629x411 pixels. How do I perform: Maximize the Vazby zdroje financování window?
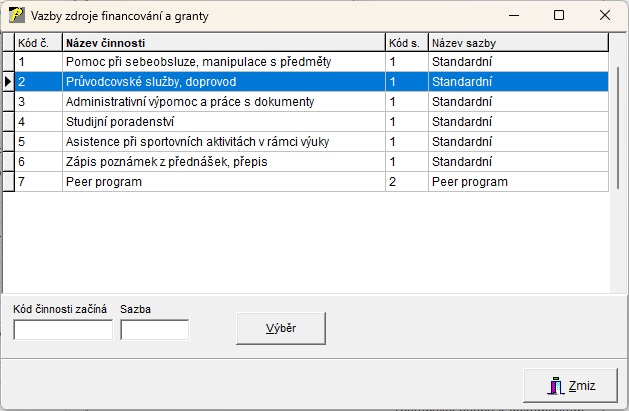[x=559, y=15]
